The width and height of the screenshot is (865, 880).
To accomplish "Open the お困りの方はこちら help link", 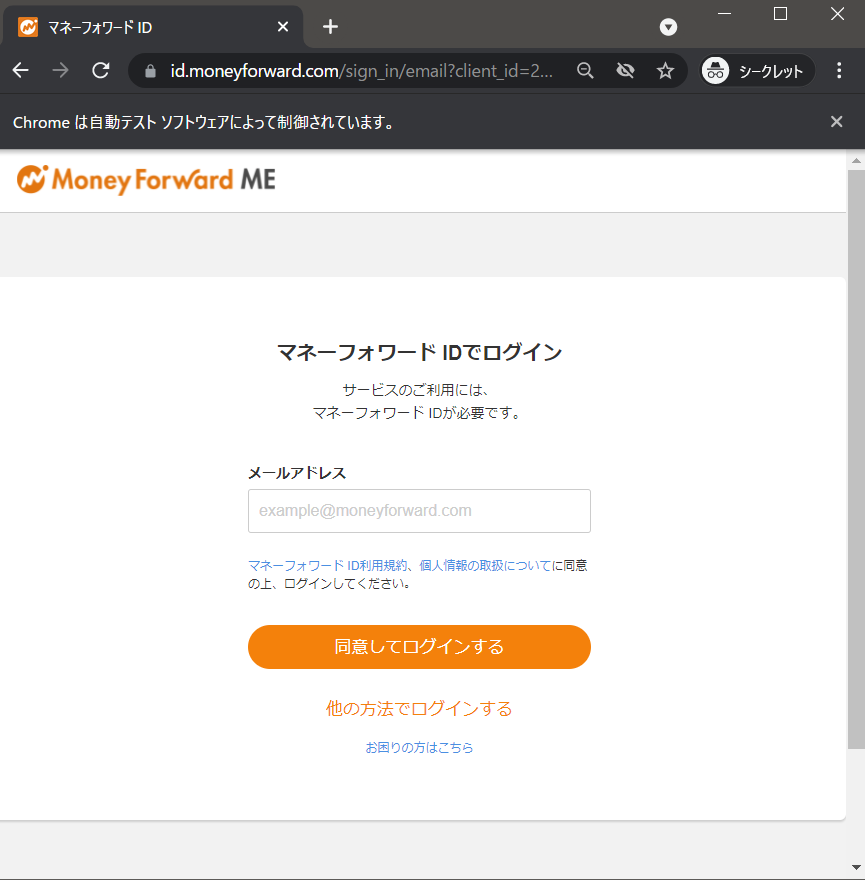I will click(419, 747).
